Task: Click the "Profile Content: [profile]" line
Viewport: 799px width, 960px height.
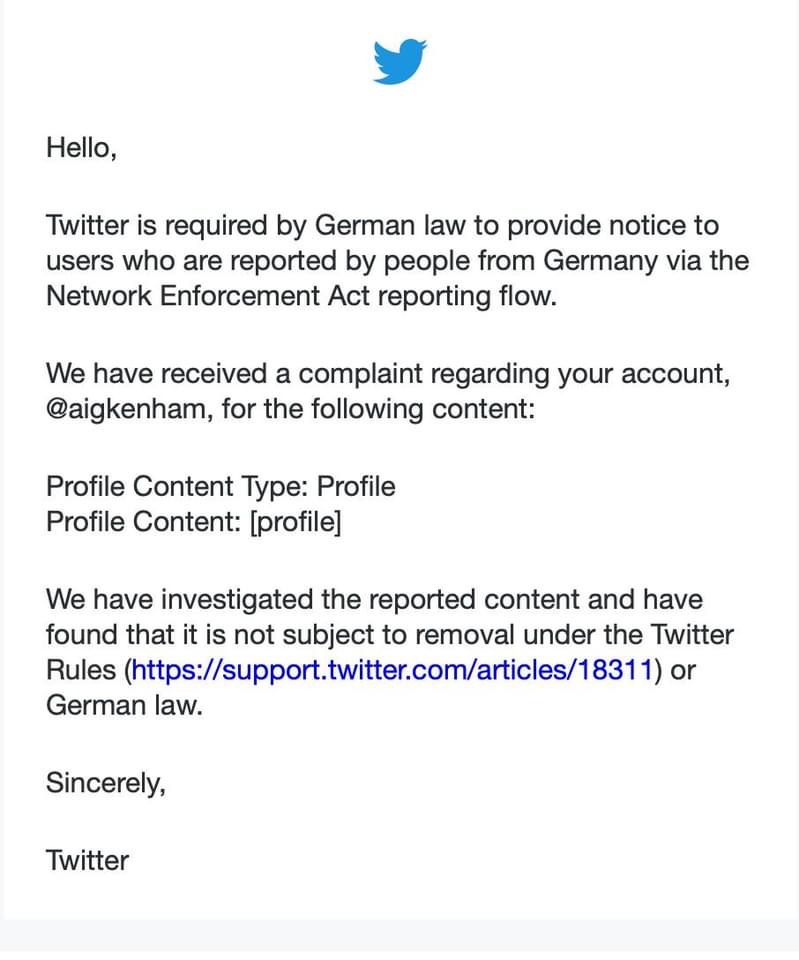Action: coord(193,522)
